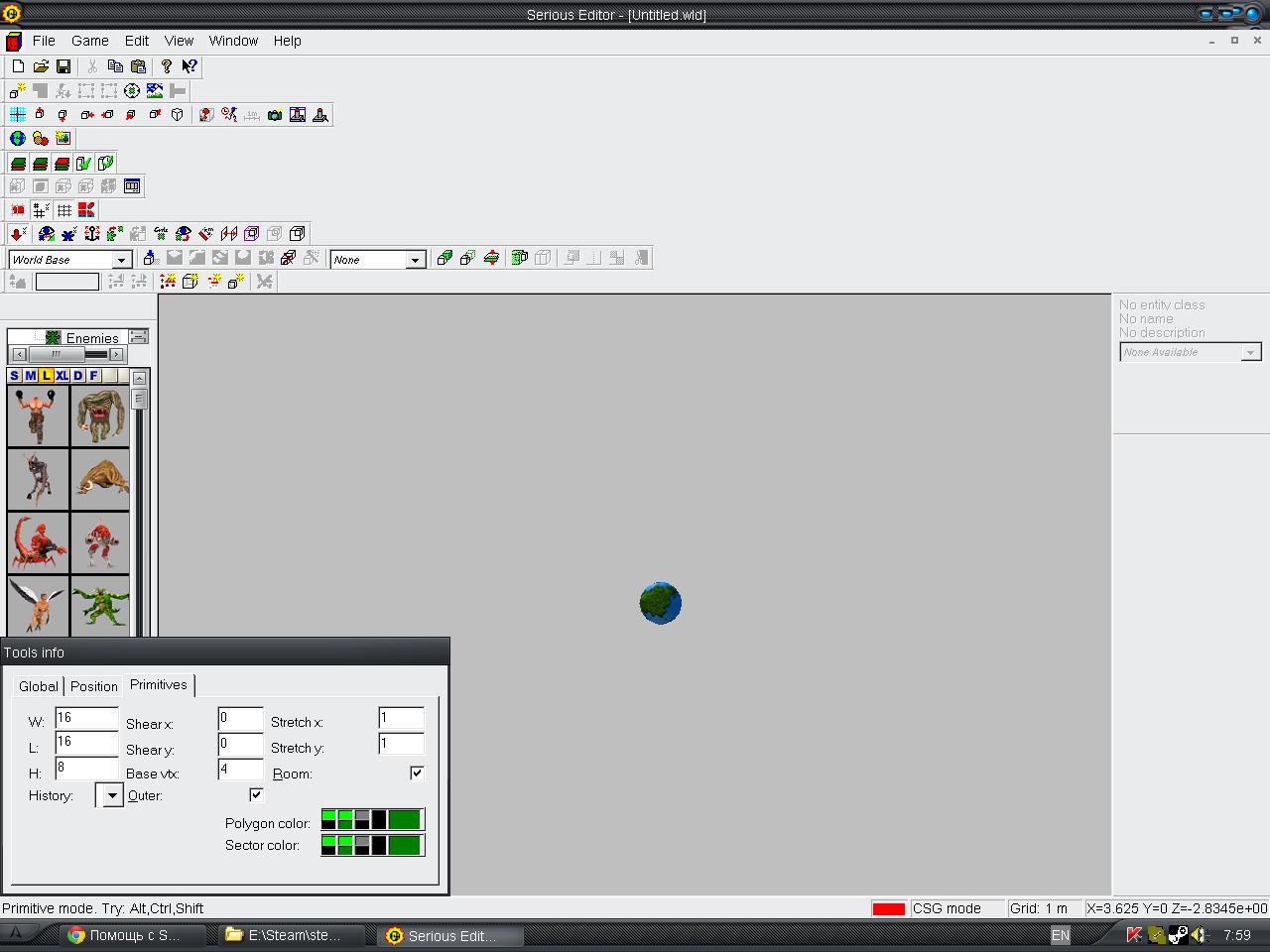Screen dimensions: 1270x952
Task: Click the landscape picture icon in second toolbar row
Action: (155, 90)
